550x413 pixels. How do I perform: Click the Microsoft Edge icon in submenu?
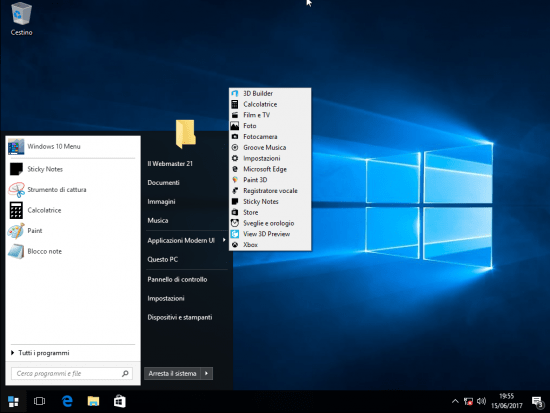235,169
